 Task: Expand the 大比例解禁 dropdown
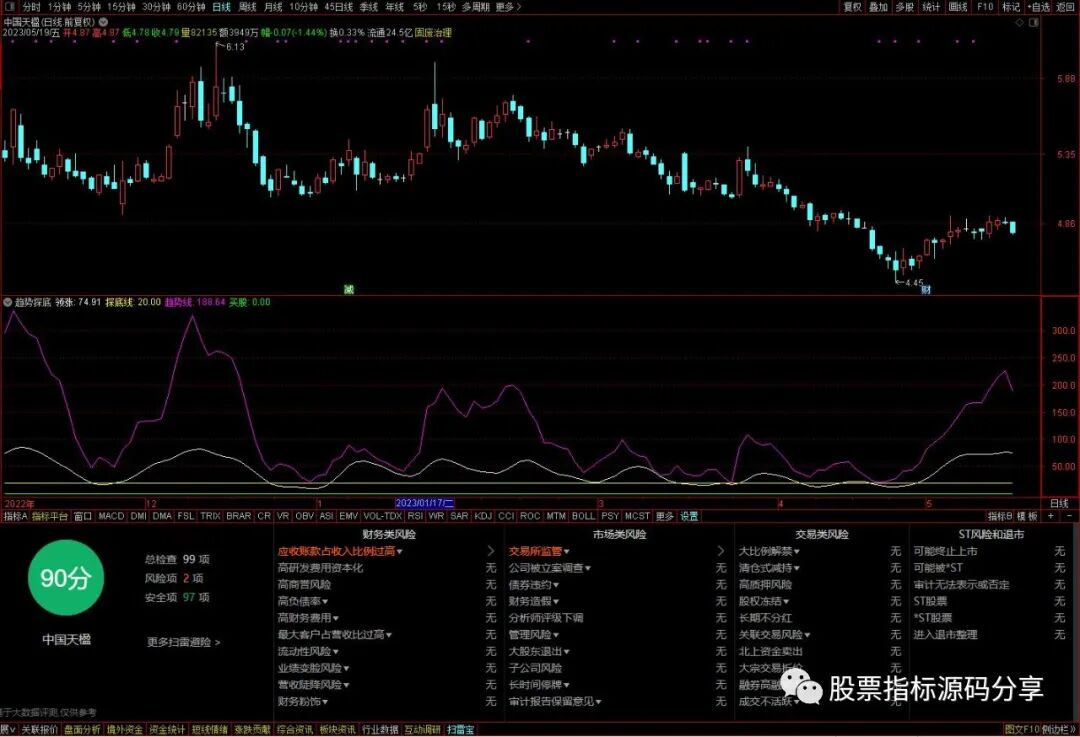coord(769,551)
